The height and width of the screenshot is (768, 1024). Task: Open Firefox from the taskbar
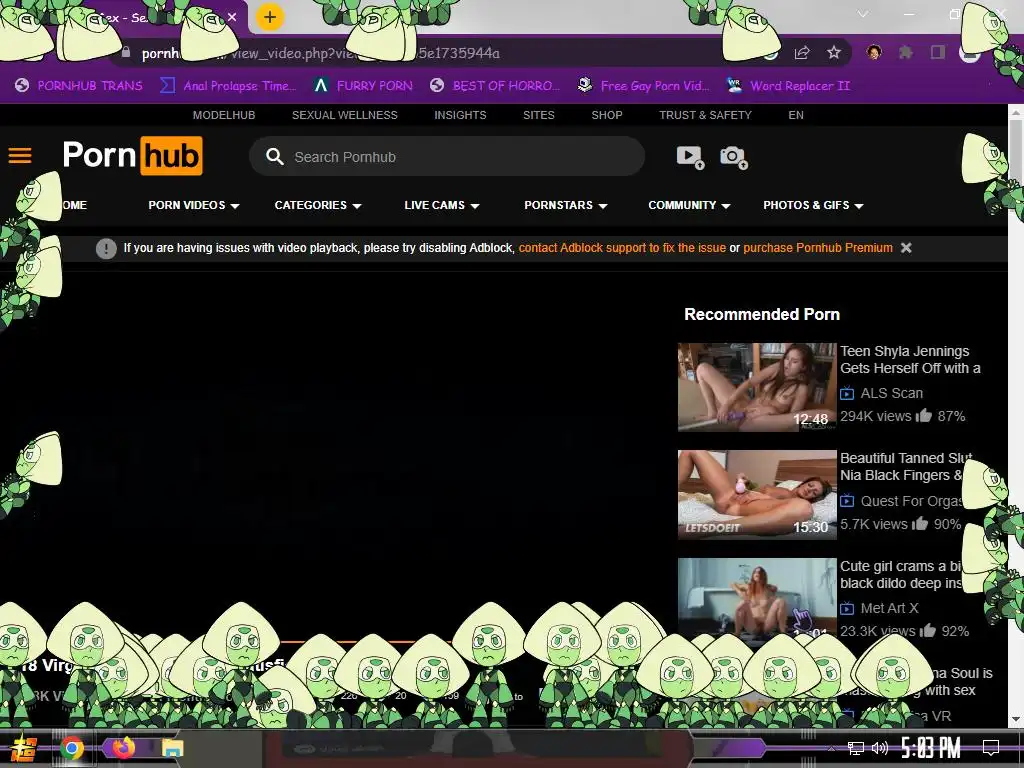coord(123,748)
